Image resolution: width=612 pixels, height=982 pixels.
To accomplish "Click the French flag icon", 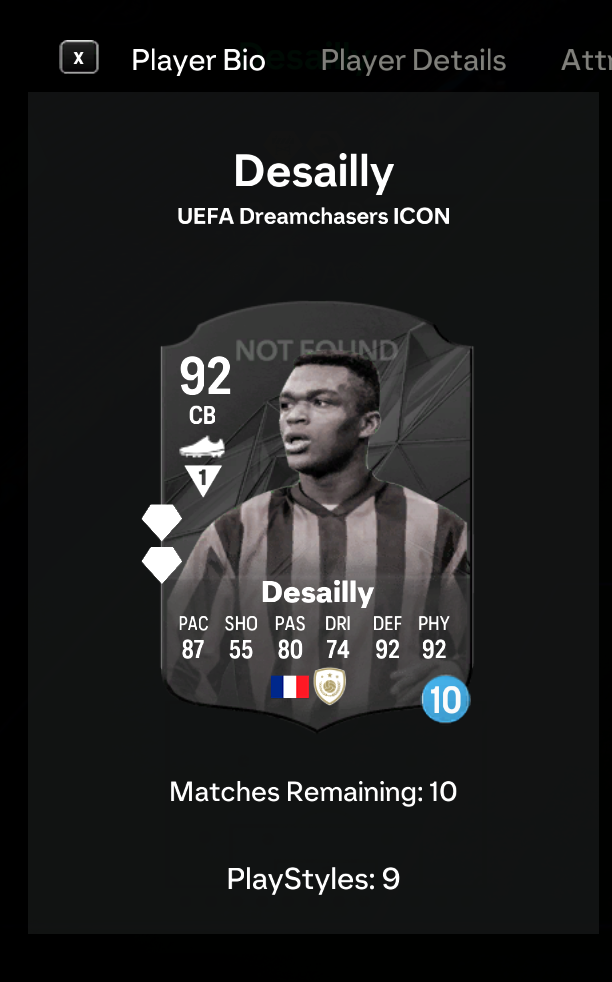I will [x=289, y=687].
